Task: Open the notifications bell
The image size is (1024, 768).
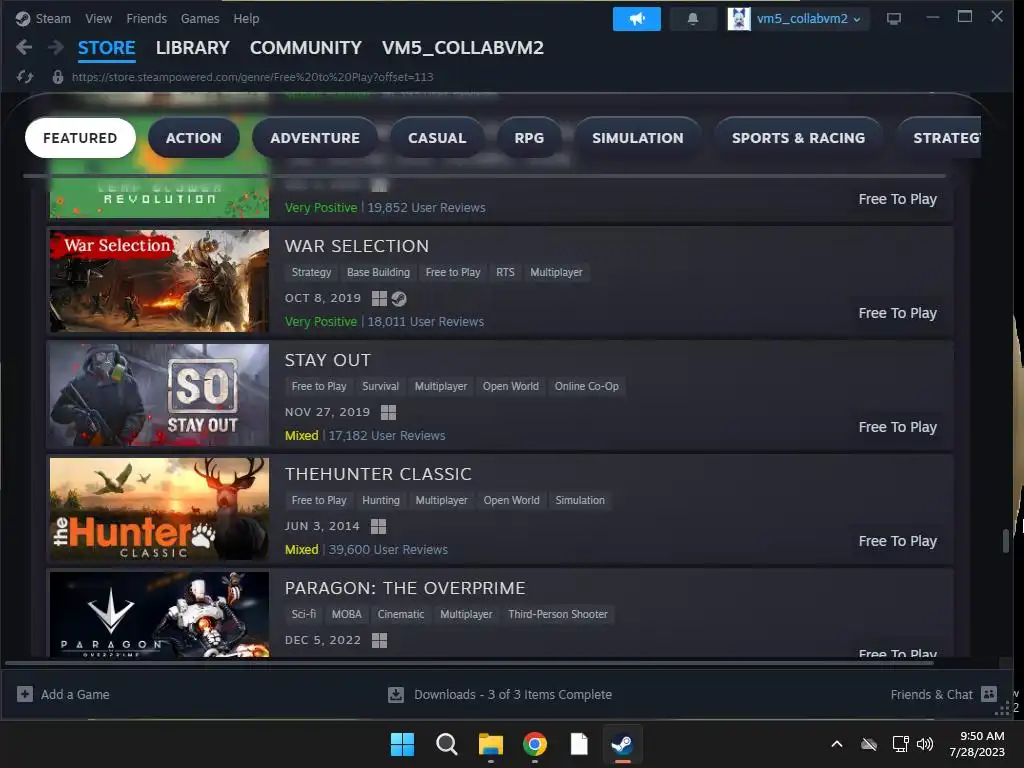Action: (693, 19)
